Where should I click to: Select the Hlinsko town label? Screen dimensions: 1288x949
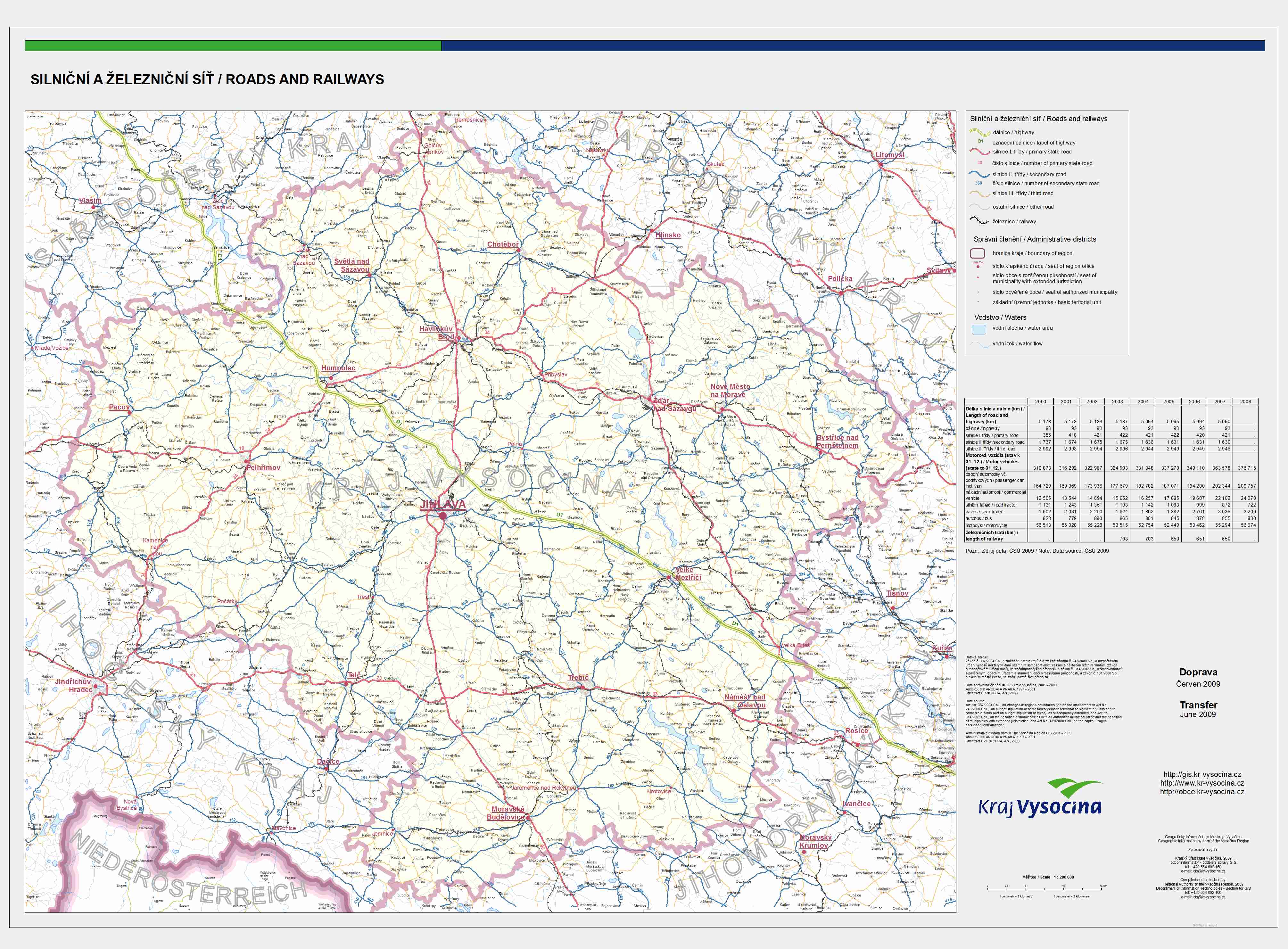pos(668,235)
